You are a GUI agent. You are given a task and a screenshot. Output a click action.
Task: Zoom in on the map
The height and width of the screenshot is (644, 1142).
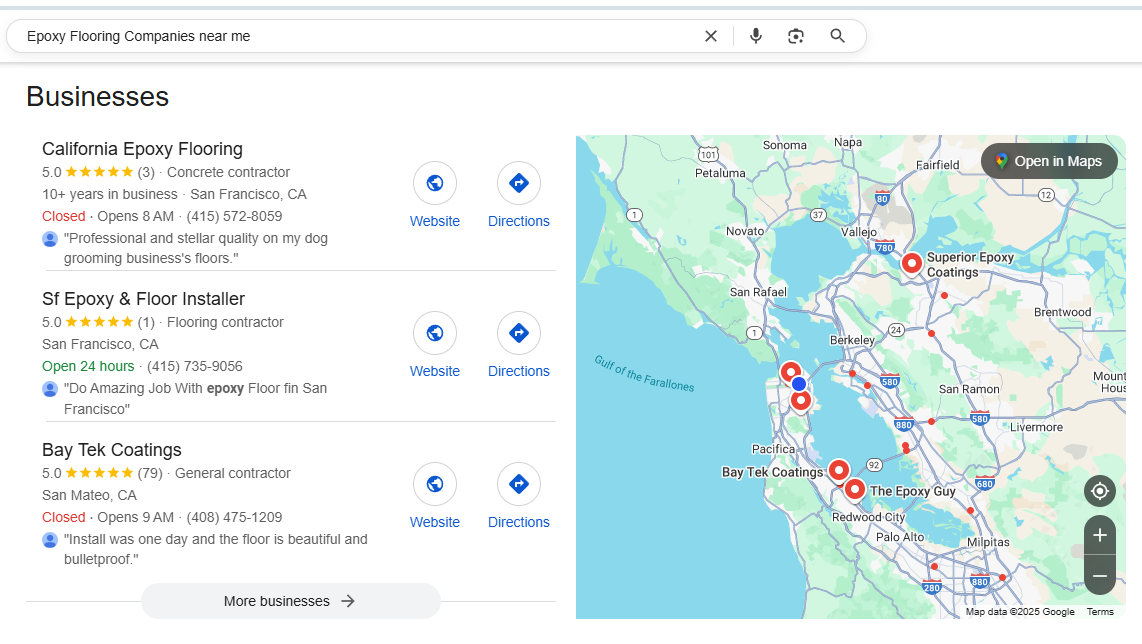pos(1100,535)
